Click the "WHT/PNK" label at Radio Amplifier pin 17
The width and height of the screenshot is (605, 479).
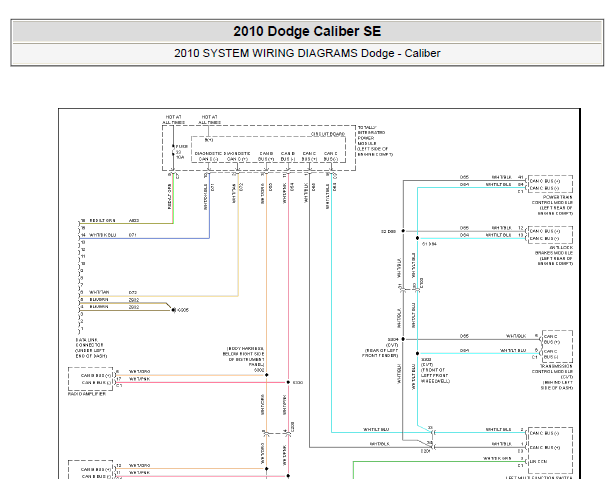[139, 379]
